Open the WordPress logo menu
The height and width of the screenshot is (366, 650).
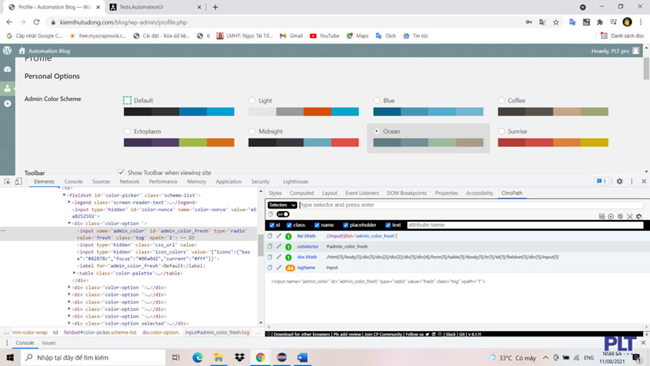[x=7, y=51]
